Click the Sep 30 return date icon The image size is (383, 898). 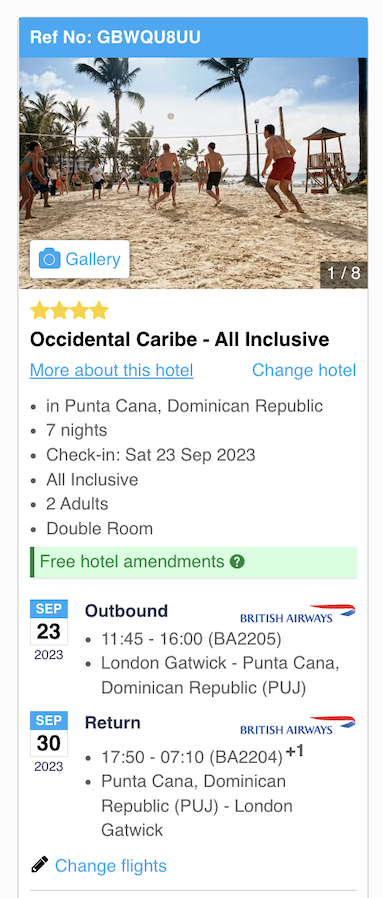point(49,742)
